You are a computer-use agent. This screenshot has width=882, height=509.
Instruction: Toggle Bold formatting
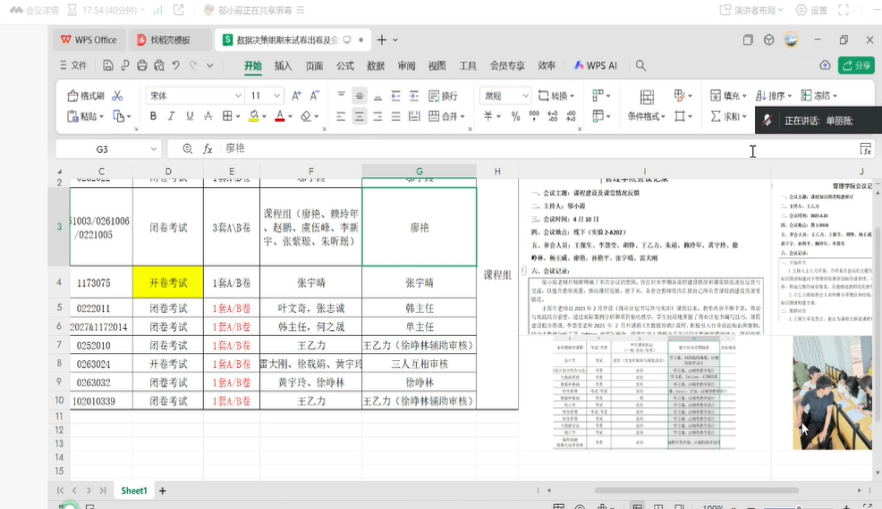pos(153,116)
